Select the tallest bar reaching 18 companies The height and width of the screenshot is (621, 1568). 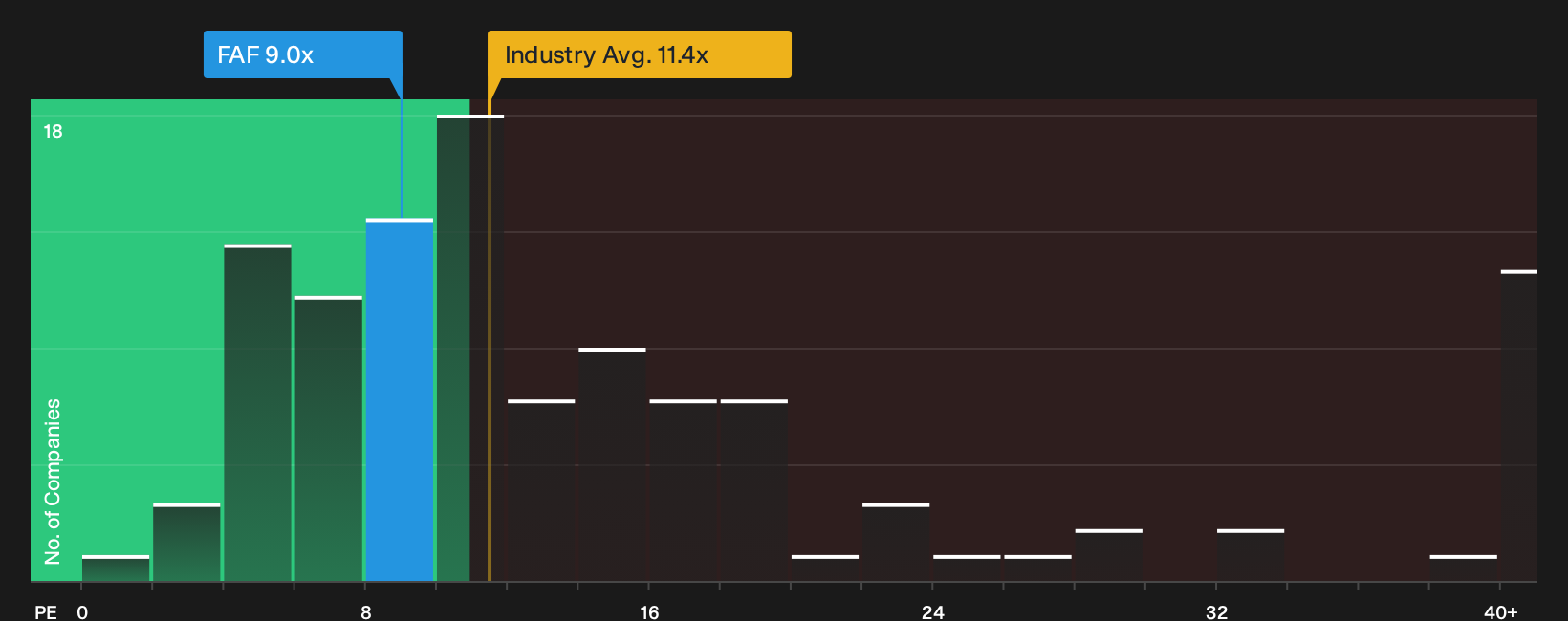tap(469, 348)
